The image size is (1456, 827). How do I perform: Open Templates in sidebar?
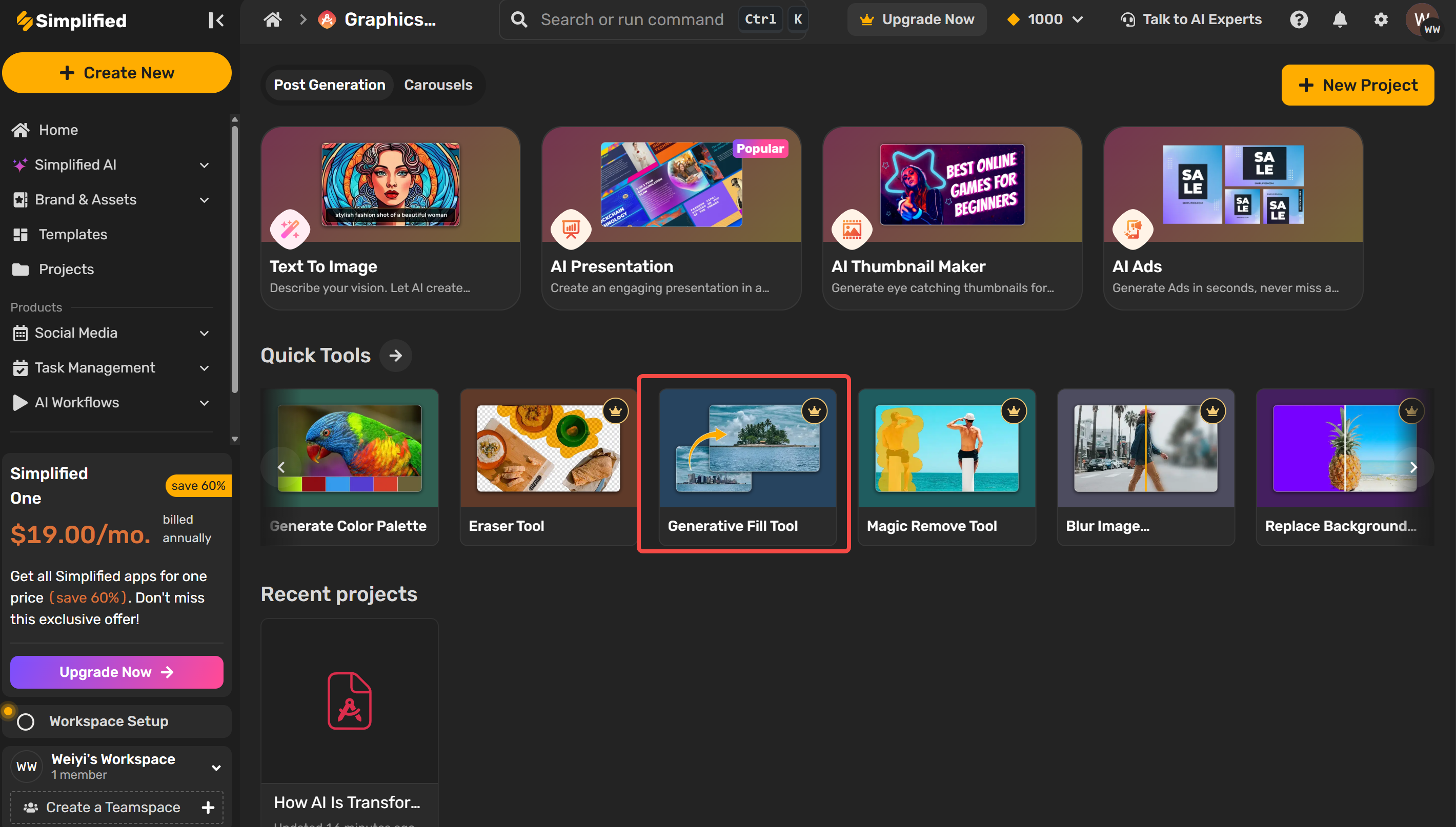click(x=73, y=235)
